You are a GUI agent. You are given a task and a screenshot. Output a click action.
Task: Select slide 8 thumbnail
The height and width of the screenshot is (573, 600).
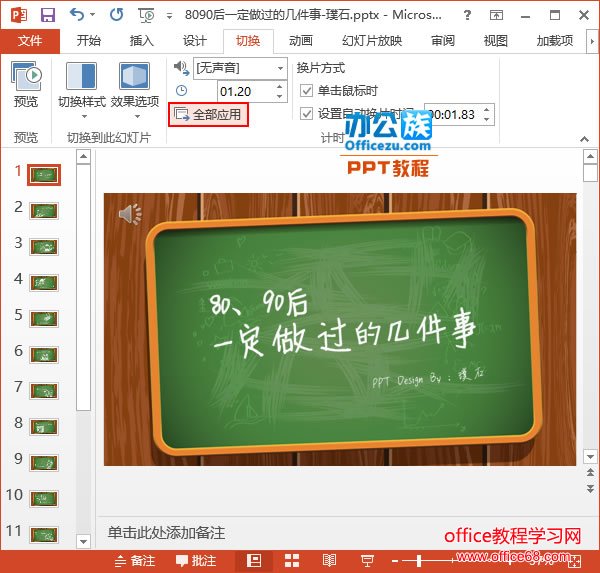click(x=44, y=427)
